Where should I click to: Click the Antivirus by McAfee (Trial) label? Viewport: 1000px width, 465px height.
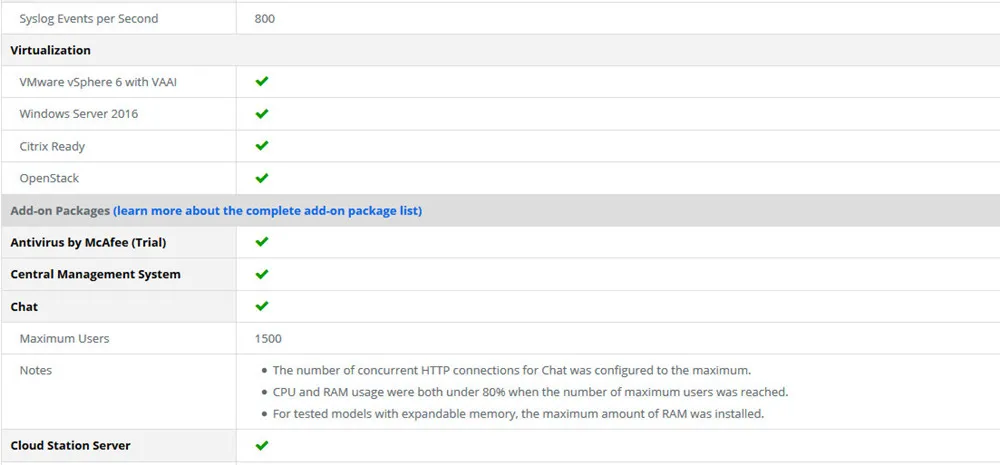click(89, 242)
